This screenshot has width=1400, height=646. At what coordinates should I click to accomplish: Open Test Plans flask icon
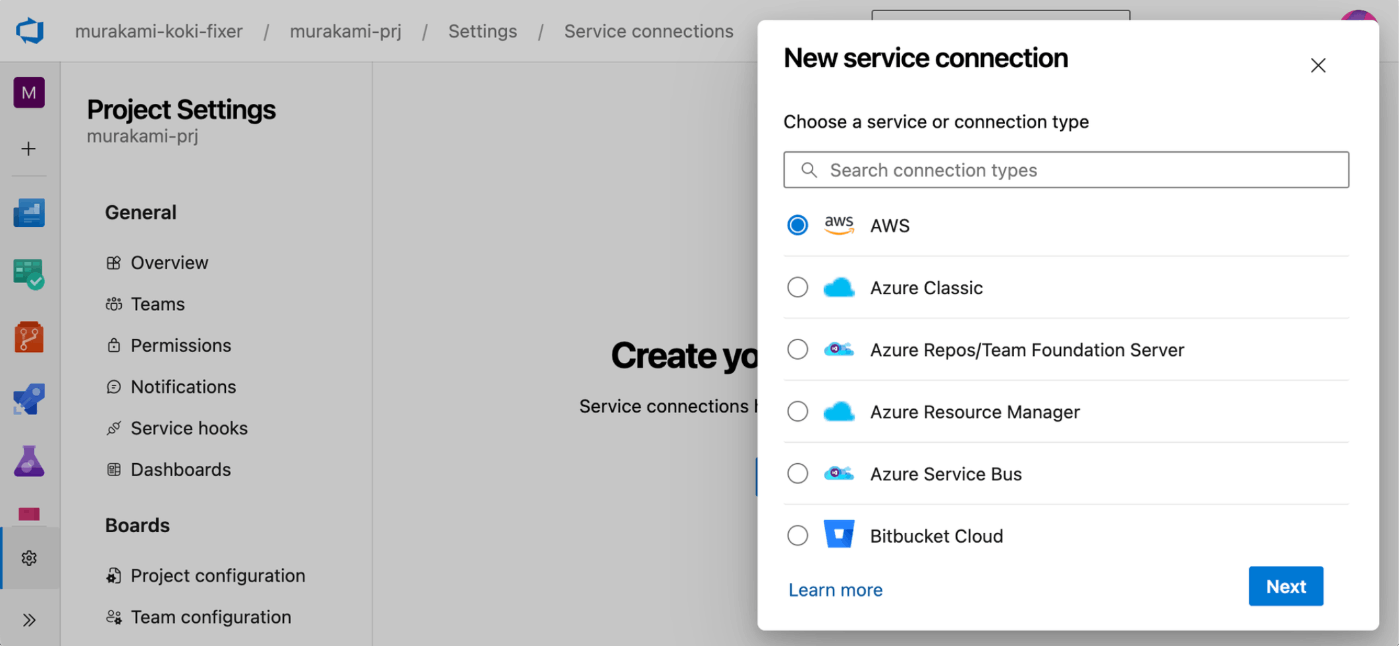click(x=29, y=461)
